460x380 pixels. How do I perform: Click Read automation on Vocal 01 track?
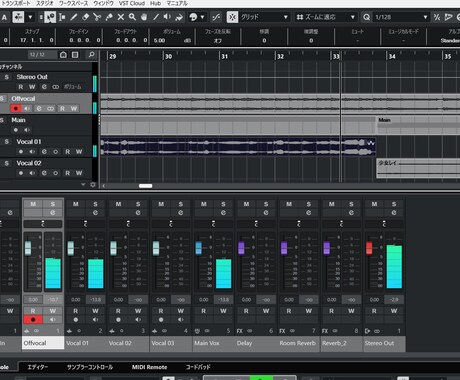point(67,152)
